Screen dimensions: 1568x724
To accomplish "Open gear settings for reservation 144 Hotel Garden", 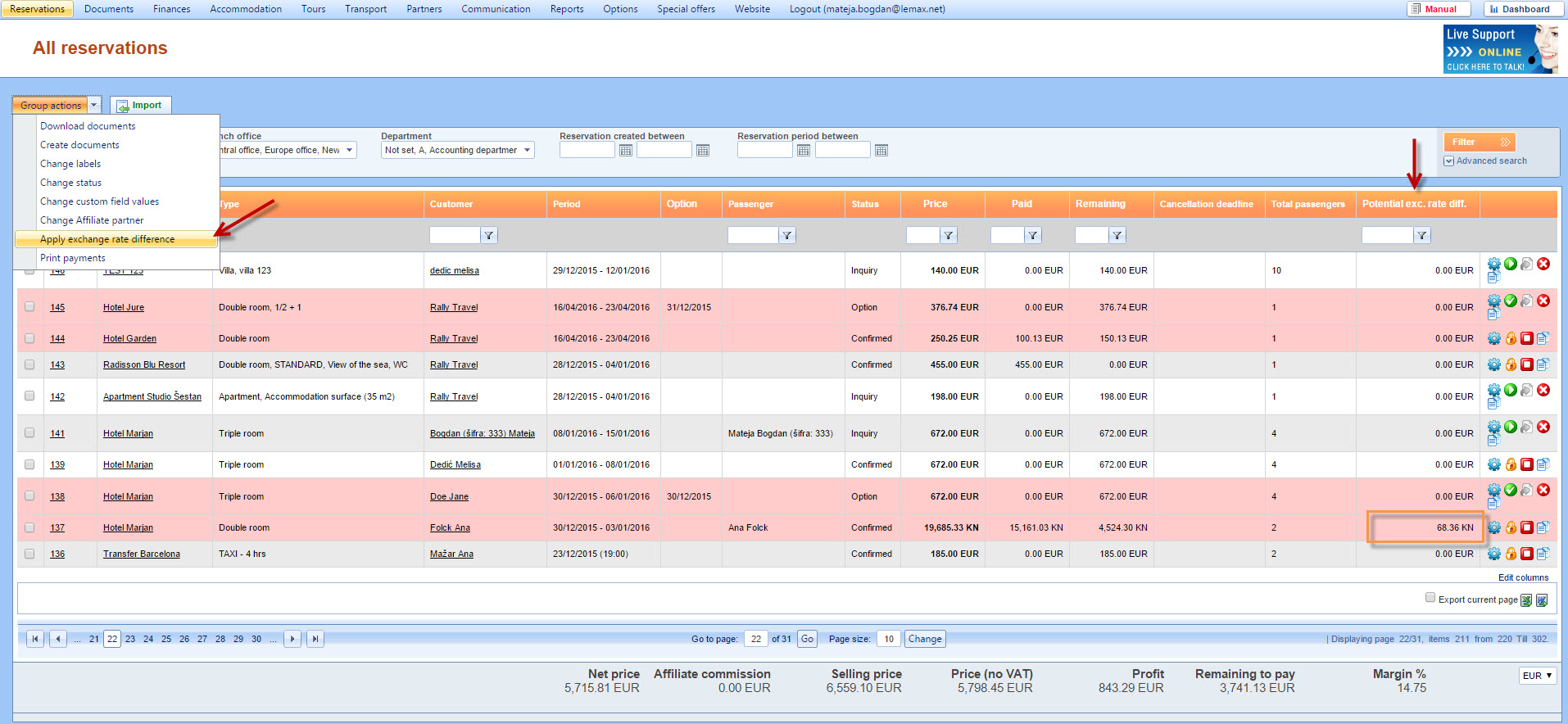I will (1494, 338).
